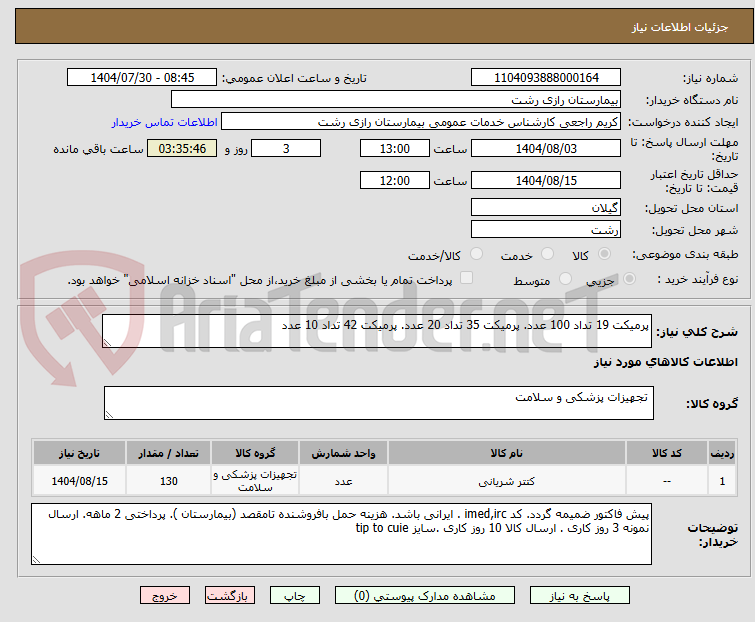The width and height of the screenshot is (755, 622).
Task: Click row number 1 cell
Action: click(722, 481)
